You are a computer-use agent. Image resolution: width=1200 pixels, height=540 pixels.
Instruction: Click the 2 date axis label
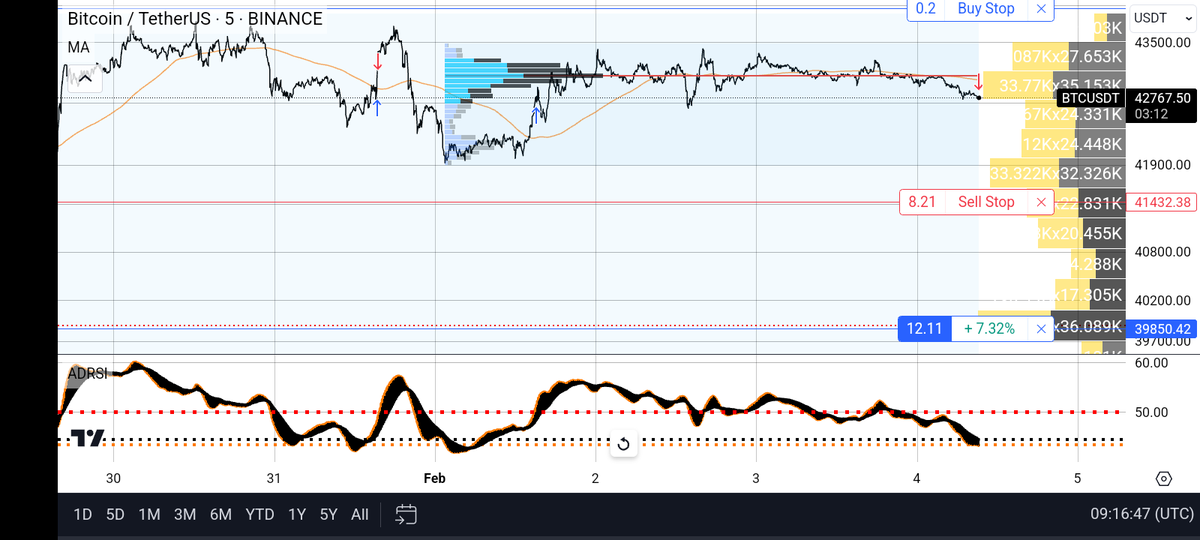(x=595, y=478)
